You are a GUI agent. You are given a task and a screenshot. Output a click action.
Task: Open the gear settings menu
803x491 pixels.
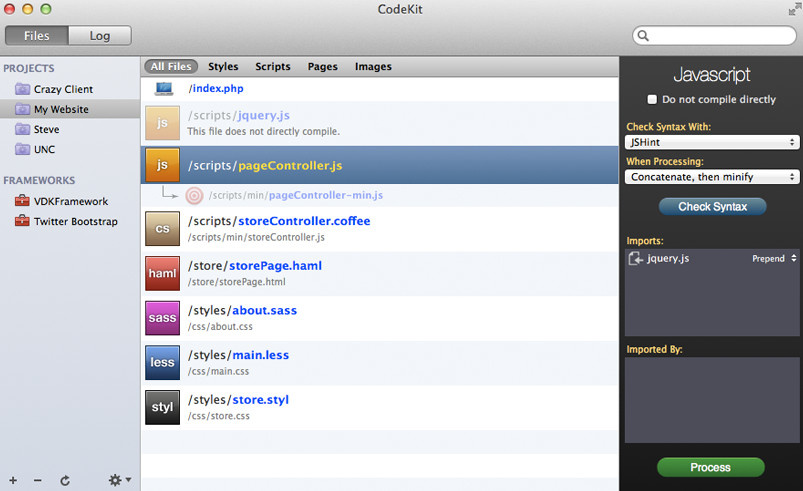click(120, 480)
